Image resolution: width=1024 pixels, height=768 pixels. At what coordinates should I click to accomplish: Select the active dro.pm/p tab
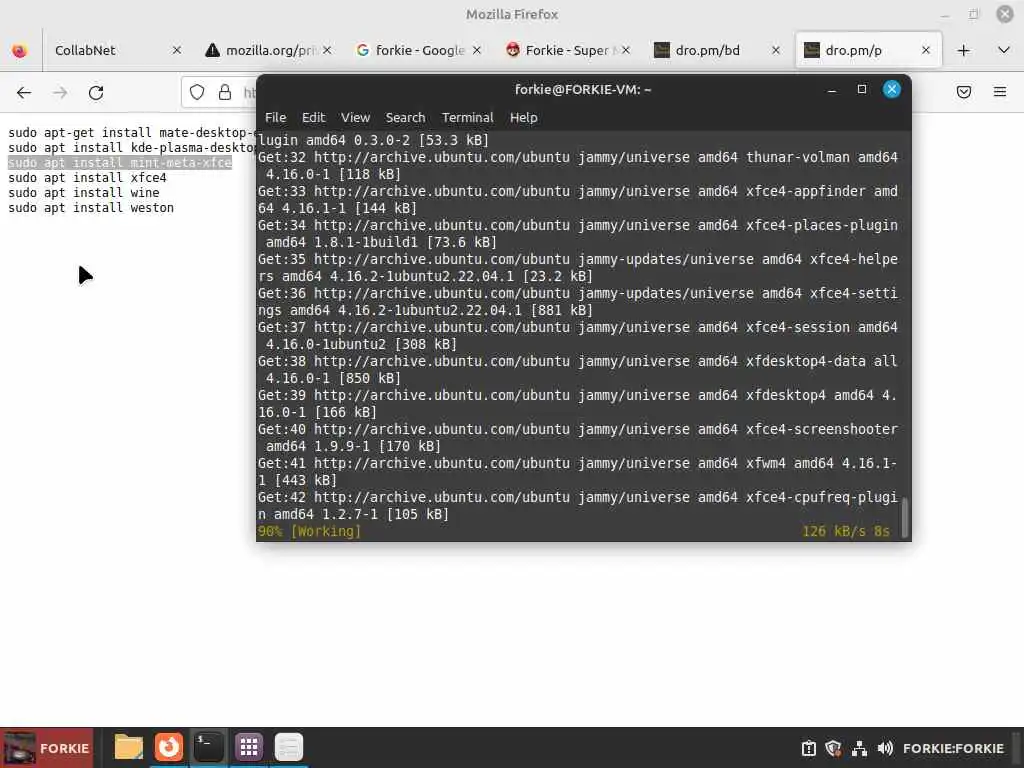[x=868, y=50]
